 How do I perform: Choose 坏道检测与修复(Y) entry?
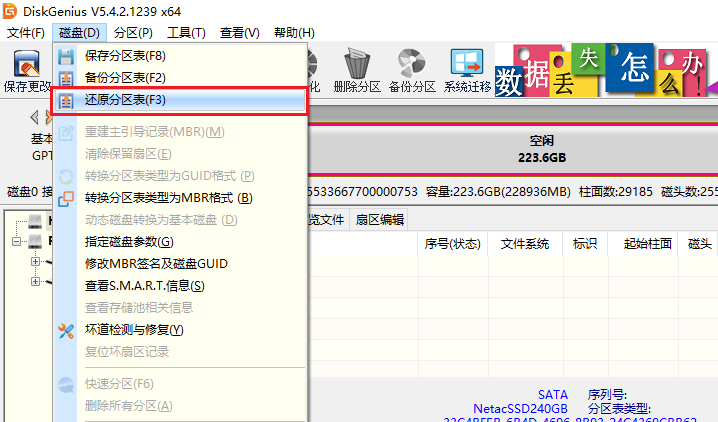[x=179, y=330]
